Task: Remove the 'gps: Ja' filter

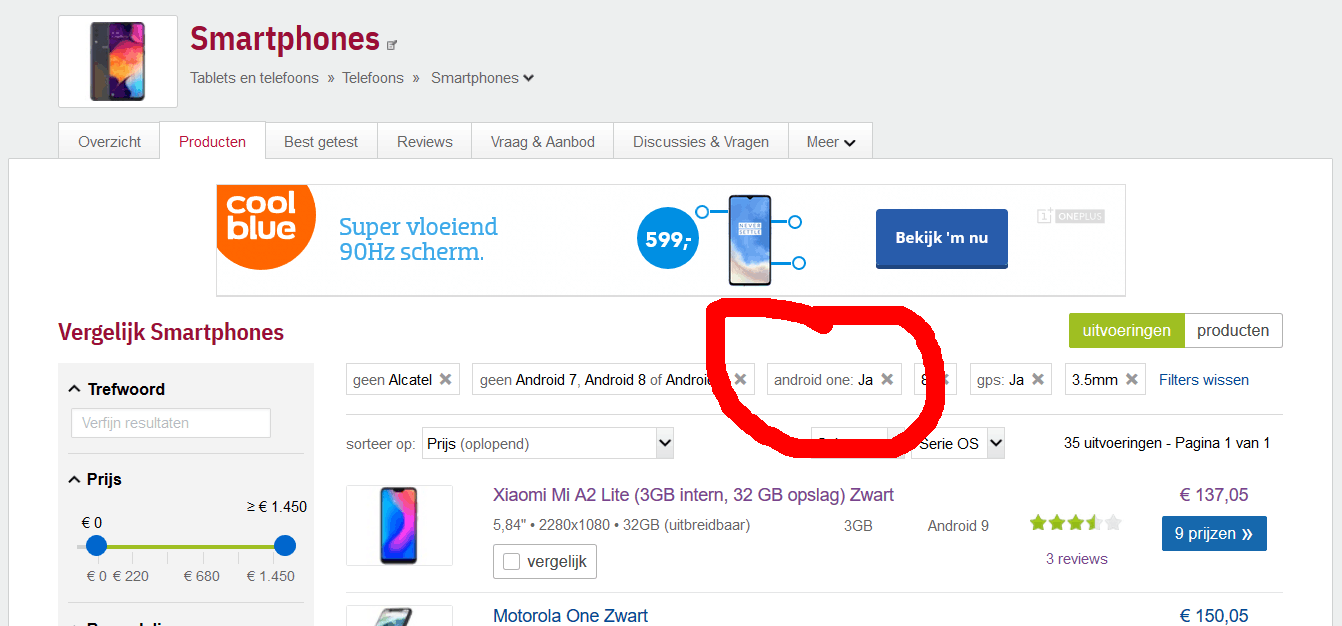Action: point(1038,379)
